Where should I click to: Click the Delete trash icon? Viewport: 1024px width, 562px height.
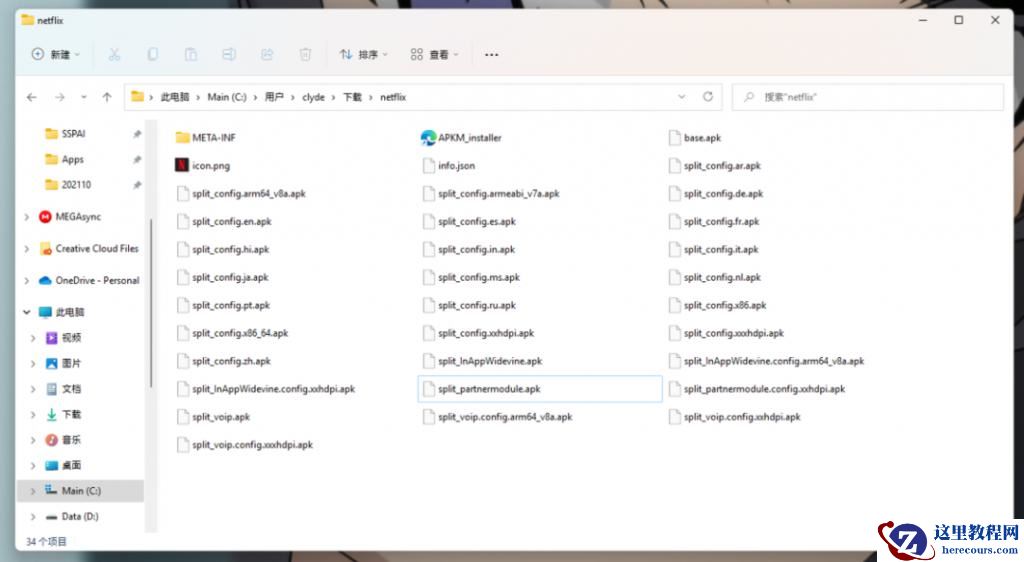305,55
